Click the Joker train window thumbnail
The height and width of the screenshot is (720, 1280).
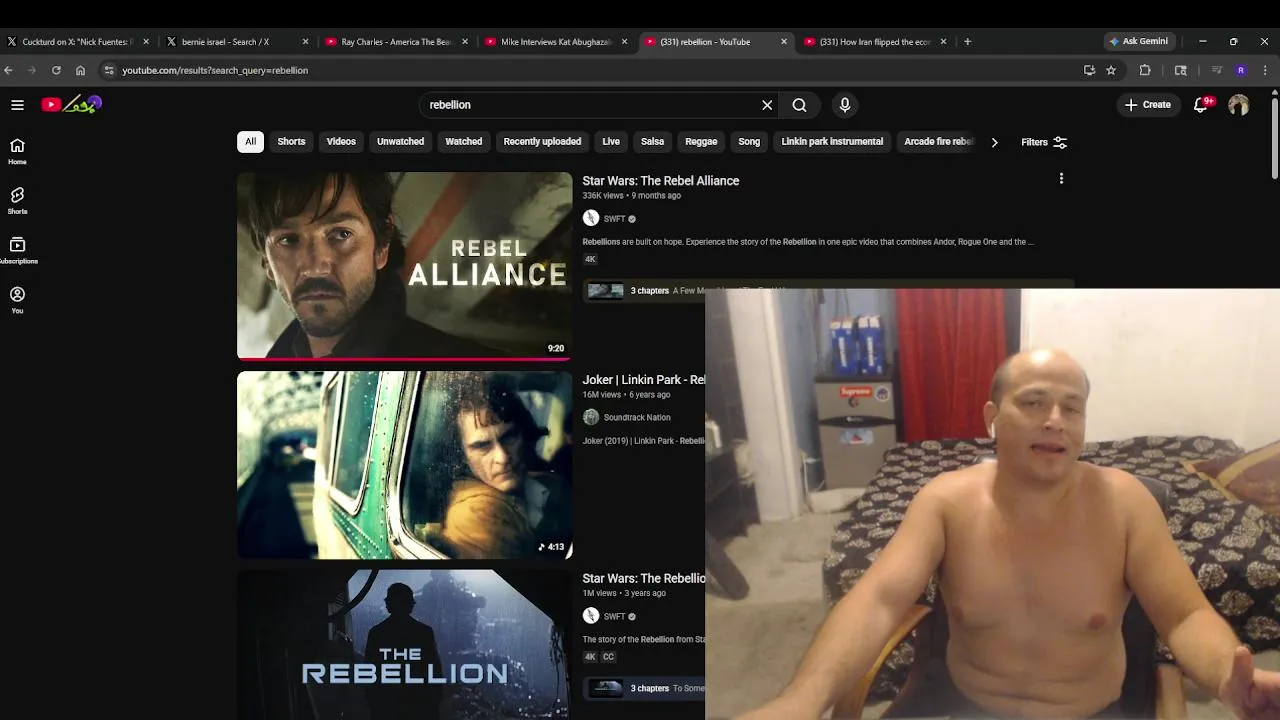click(404, 465)
